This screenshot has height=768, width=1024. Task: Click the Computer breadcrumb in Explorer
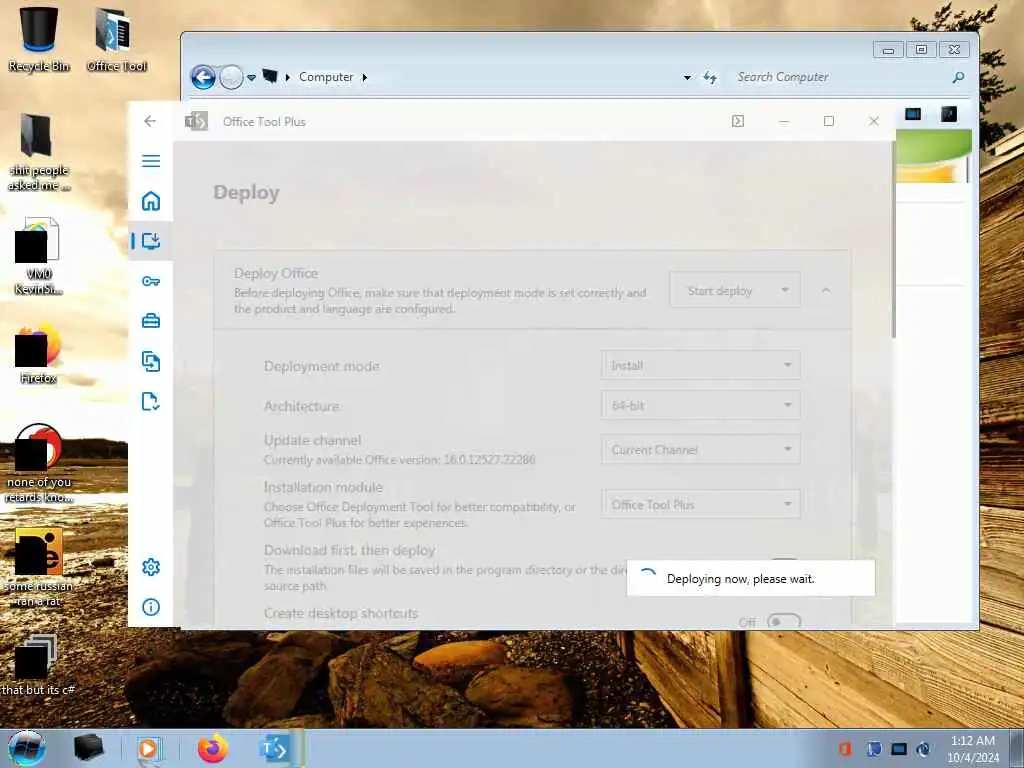[x=326, y=77]
